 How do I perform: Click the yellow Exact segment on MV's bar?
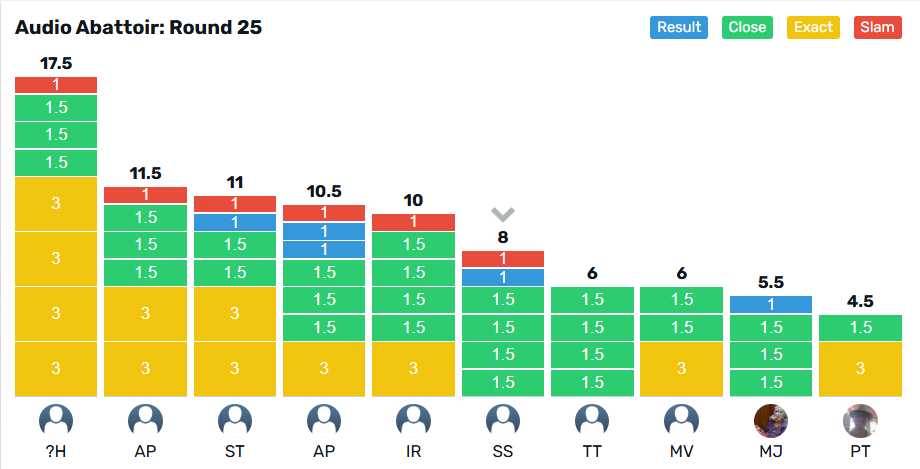click(681, 368)
